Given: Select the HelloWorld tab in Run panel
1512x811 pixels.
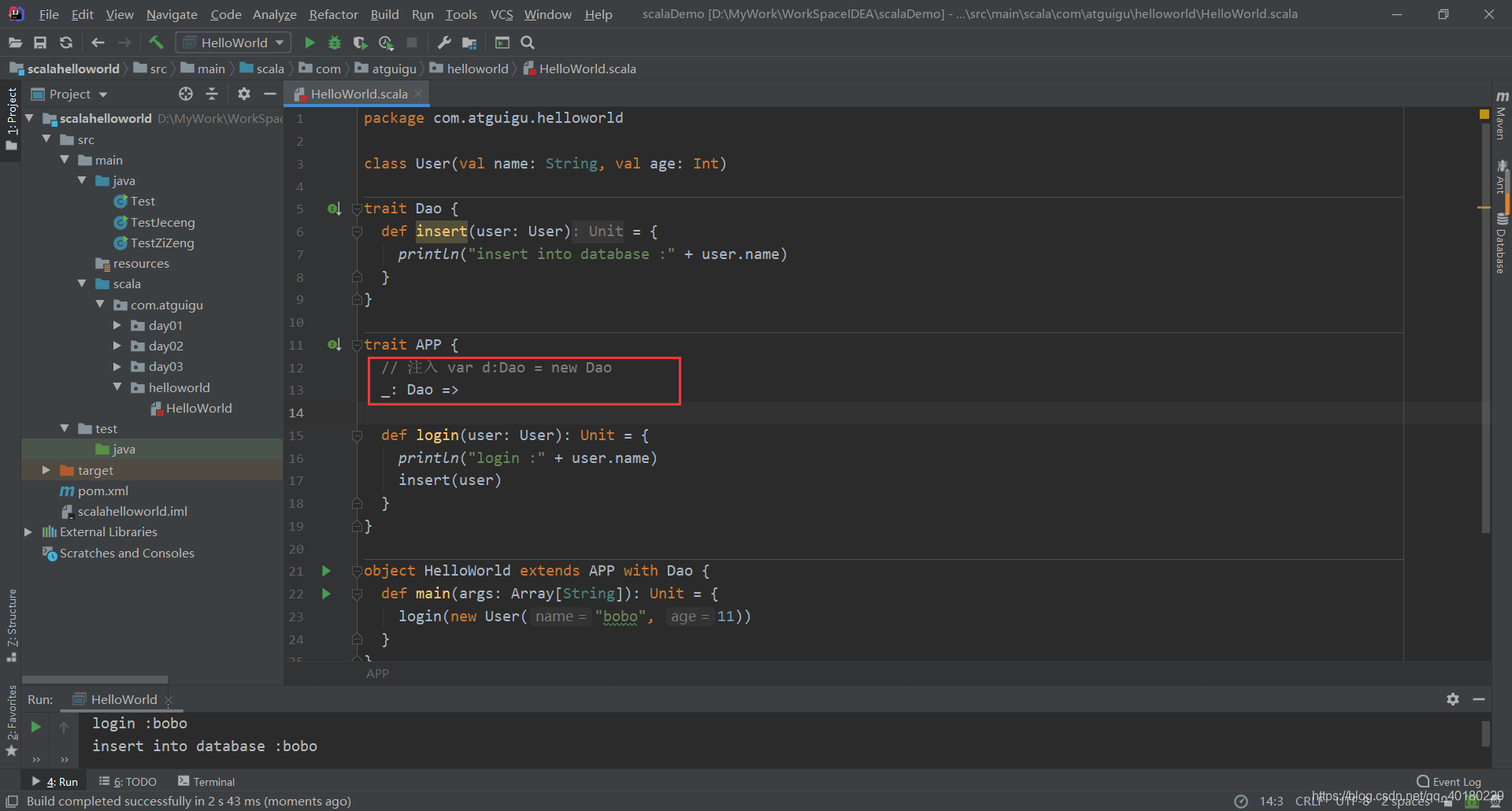Looking at the screenshot, I should [x=123, y=699].
